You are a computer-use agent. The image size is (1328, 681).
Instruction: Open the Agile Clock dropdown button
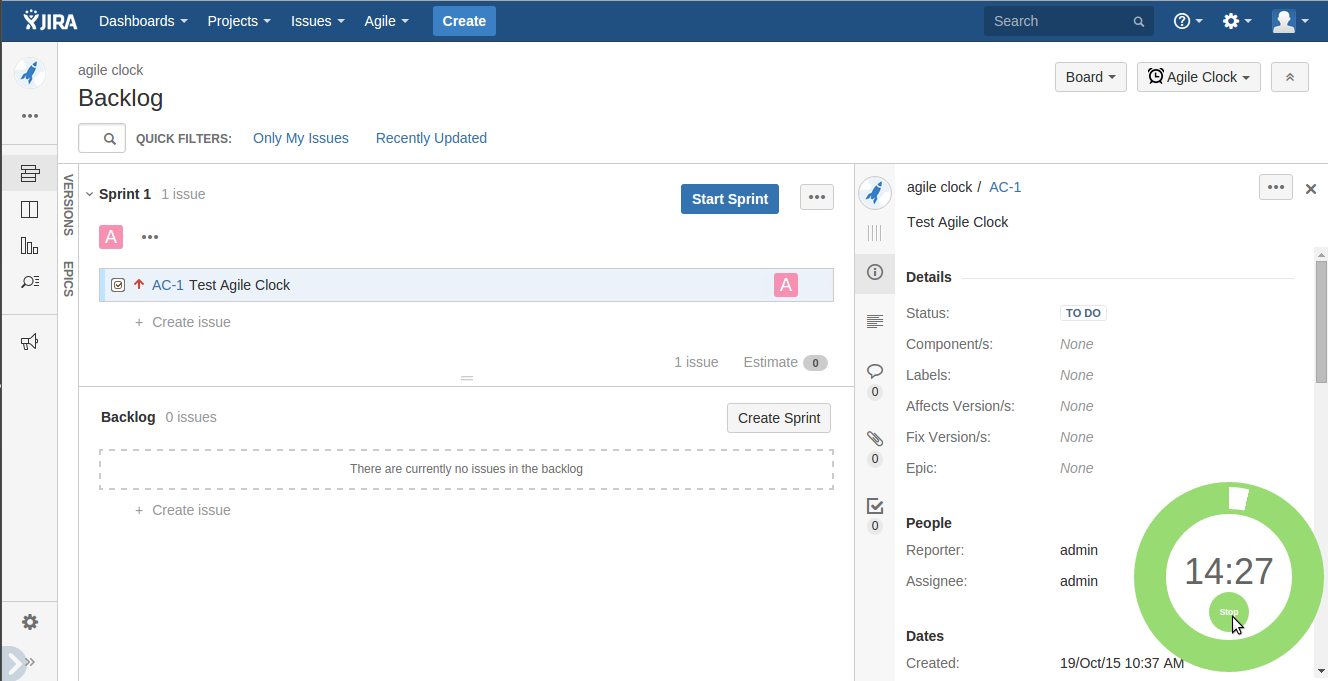point(1199,77)
